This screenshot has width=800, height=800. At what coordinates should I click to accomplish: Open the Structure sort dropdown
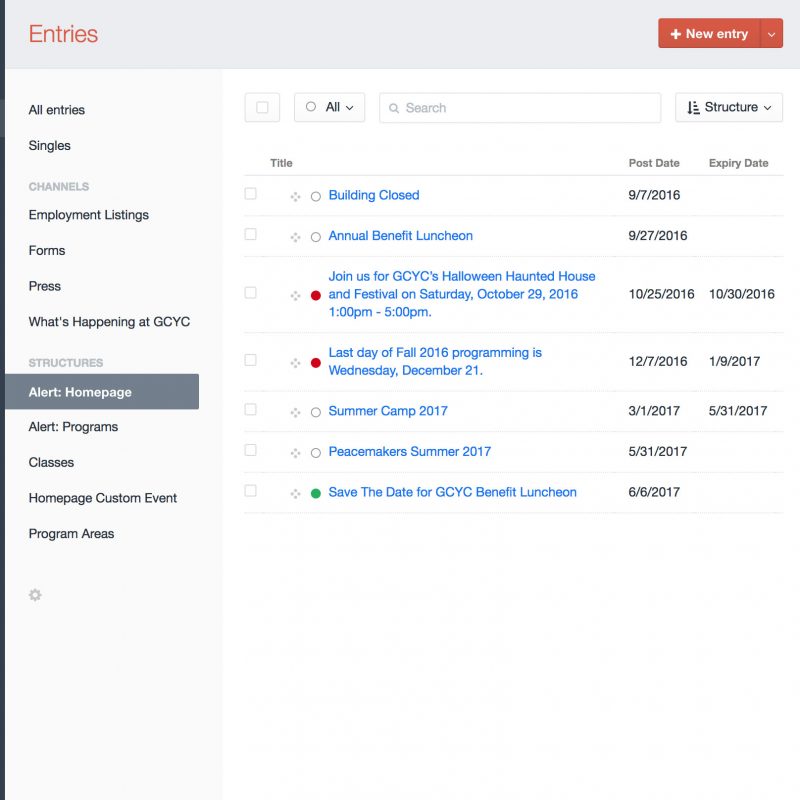(729, 108)
